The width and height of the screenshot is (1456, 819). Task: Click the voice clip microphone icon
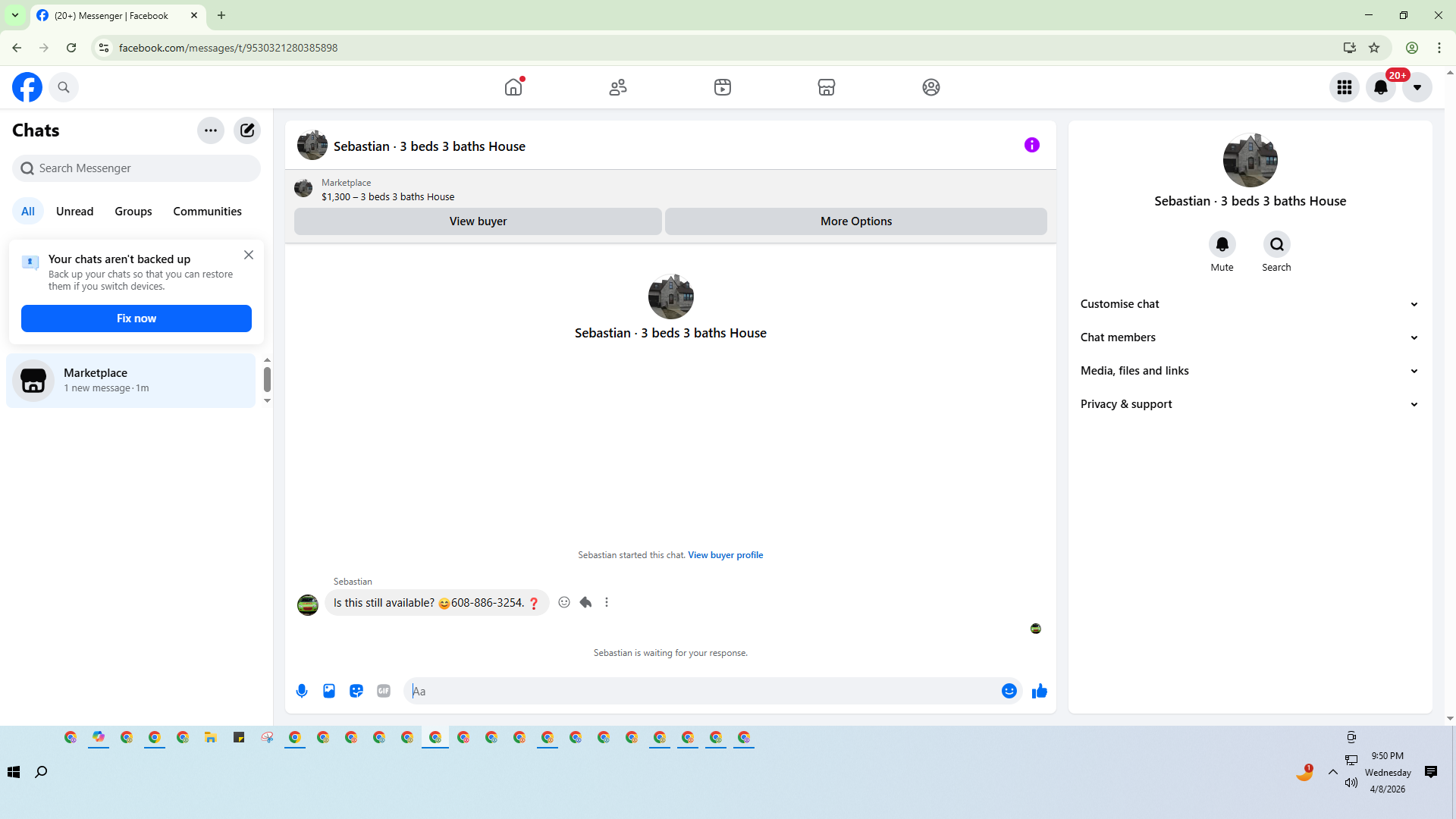[302, 691]
